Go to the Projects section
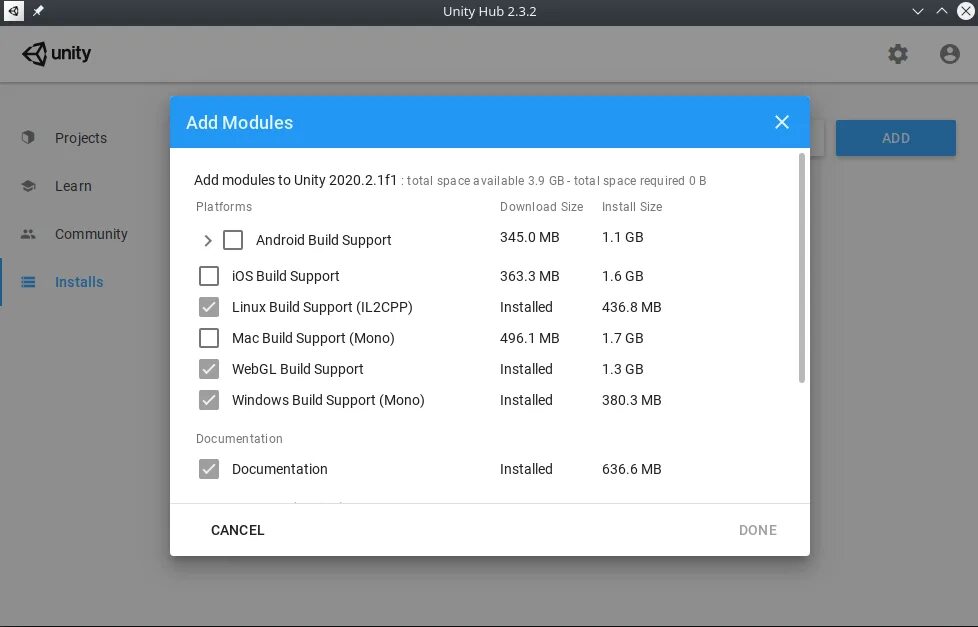Image resolution: width=978 pixels, height=627 pixels. click(80, 138)
